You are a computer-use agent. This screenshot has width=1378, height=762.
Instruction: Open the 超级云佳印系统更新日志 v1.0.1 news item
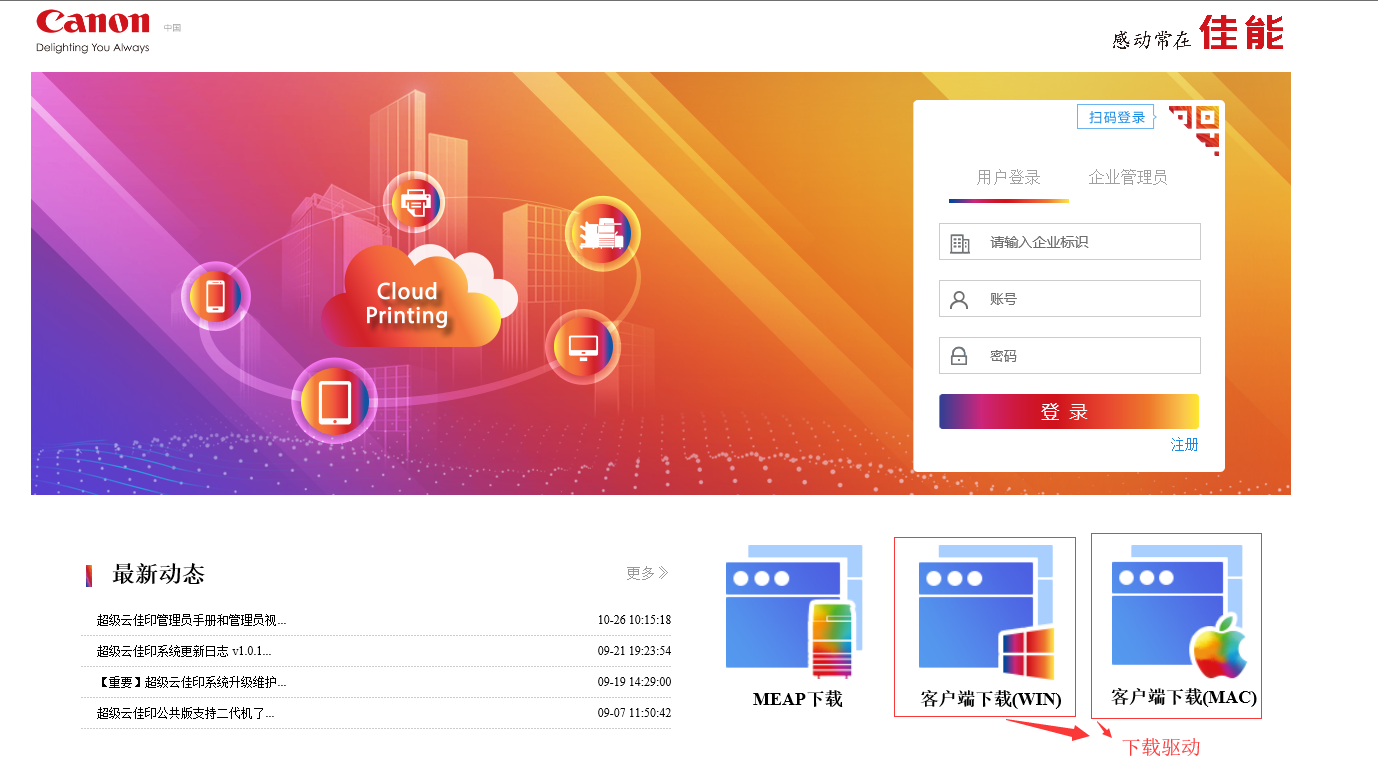(184, 652)
